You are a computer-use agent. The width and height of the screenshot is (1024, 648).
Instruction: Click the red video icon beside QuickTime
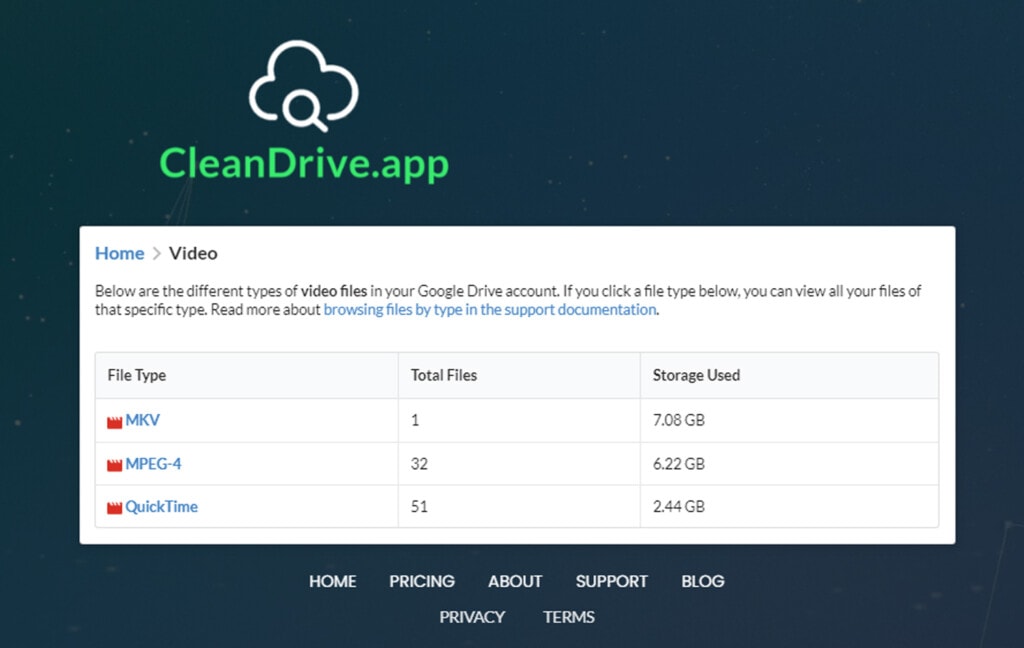[x=114, y=508]
